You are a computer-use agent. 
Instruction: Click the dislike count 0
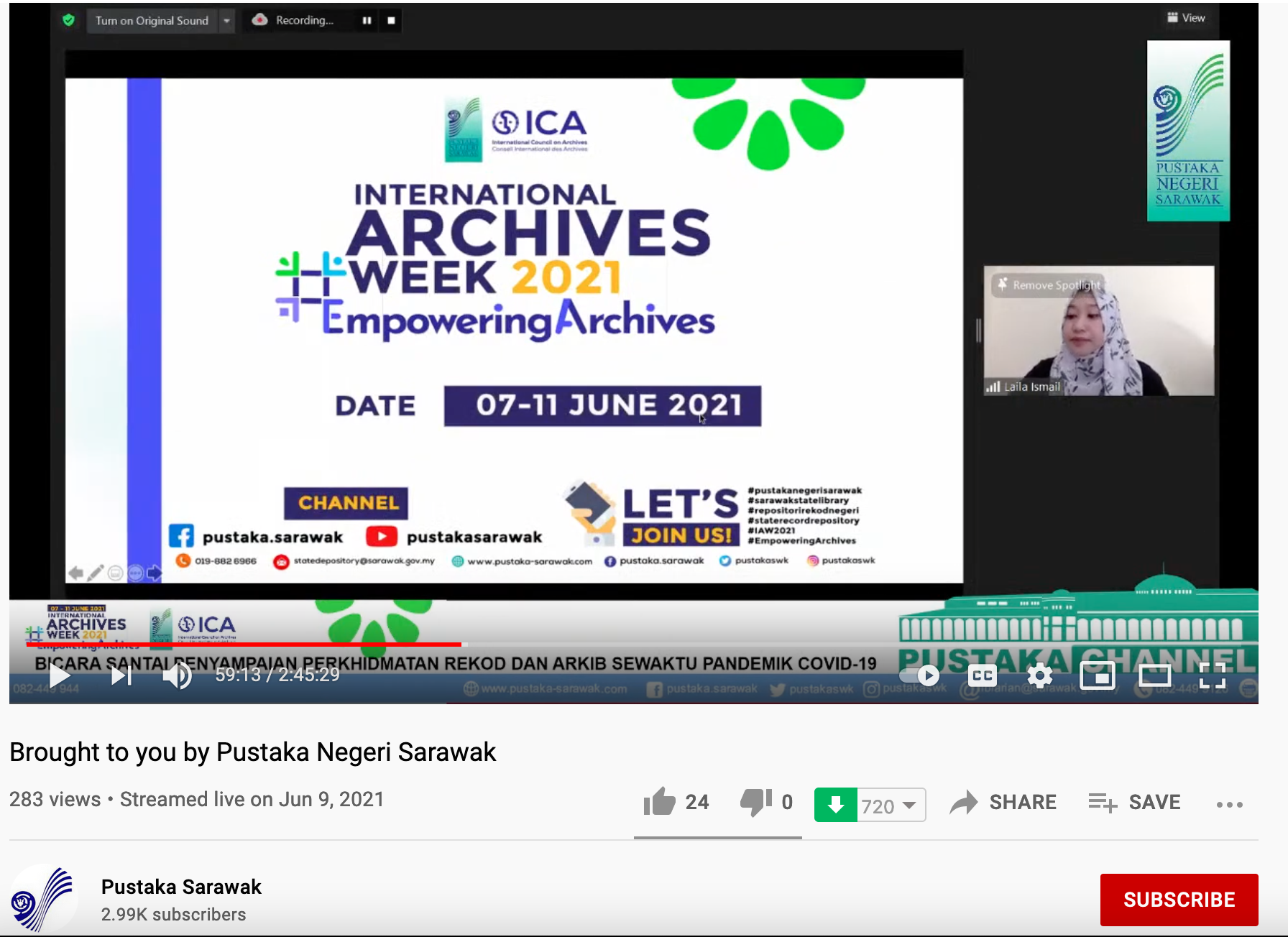[787, 802]
